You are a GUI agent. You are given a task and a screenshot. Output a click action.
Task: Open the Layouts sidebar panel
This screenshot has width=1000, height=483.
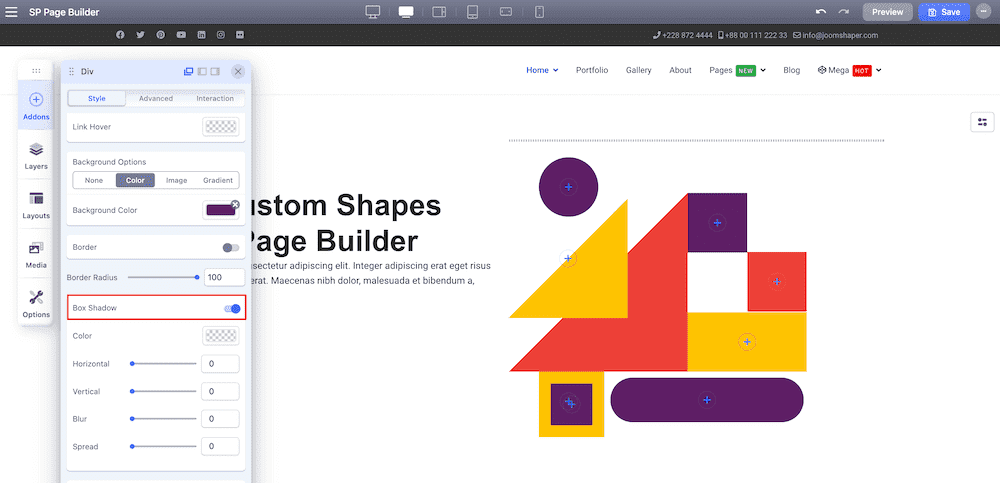pos(36,204)
